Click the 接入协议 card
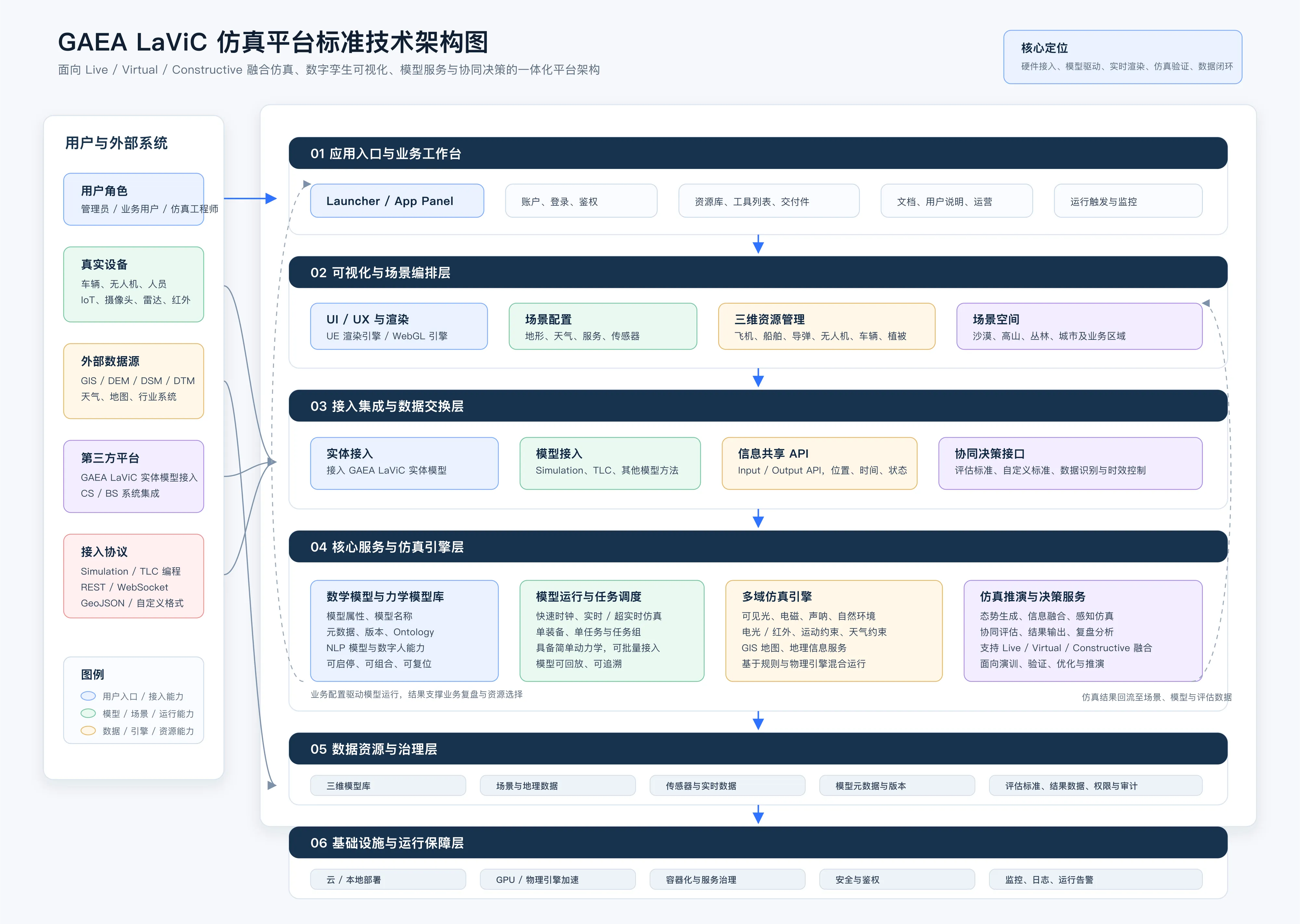The width and height of the screenshot is (1300, 924). (134, 576)
